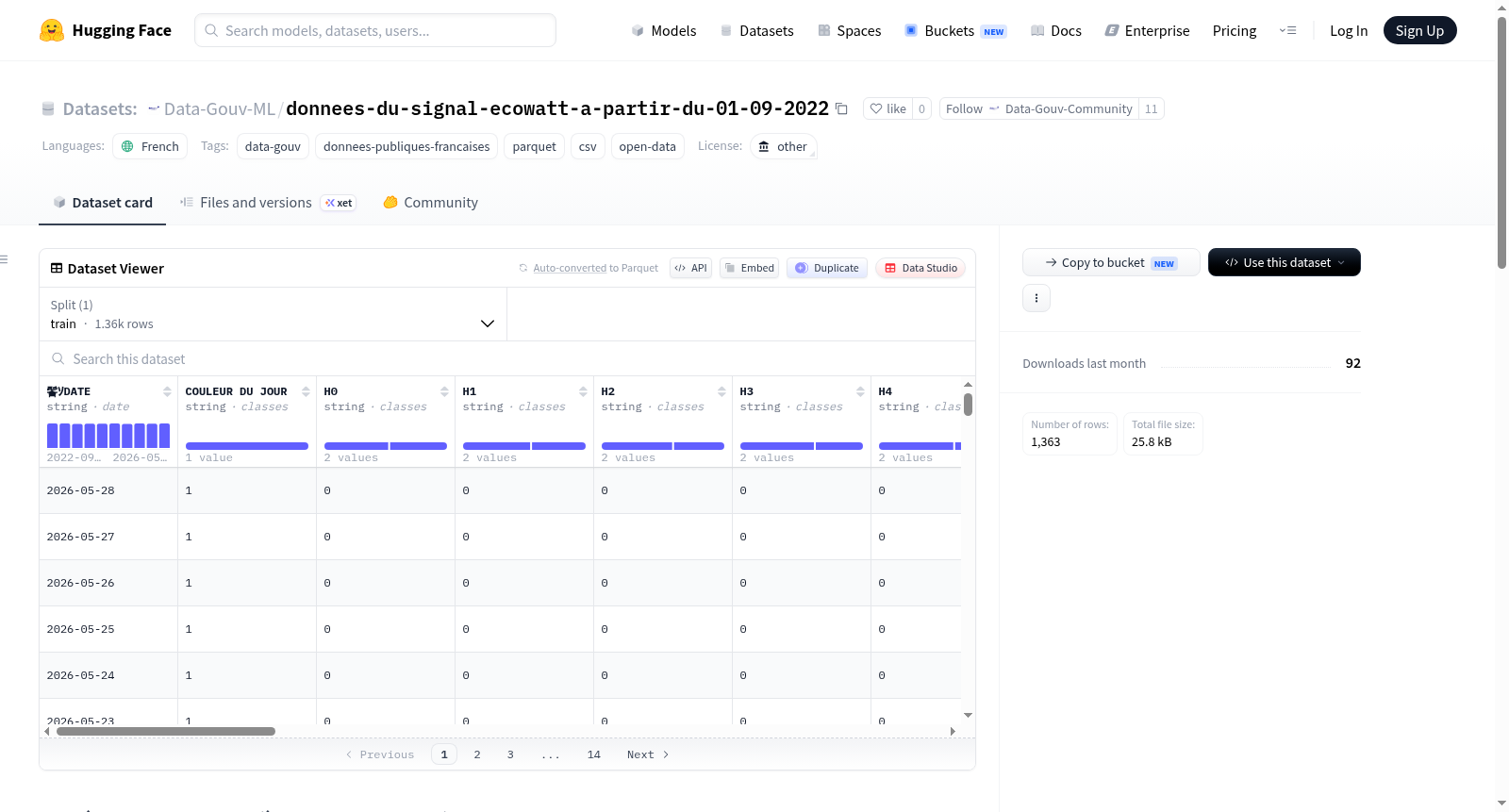Open the Enterprise navigation item
The image size is (1509, 812).
tap(1147, 30)
